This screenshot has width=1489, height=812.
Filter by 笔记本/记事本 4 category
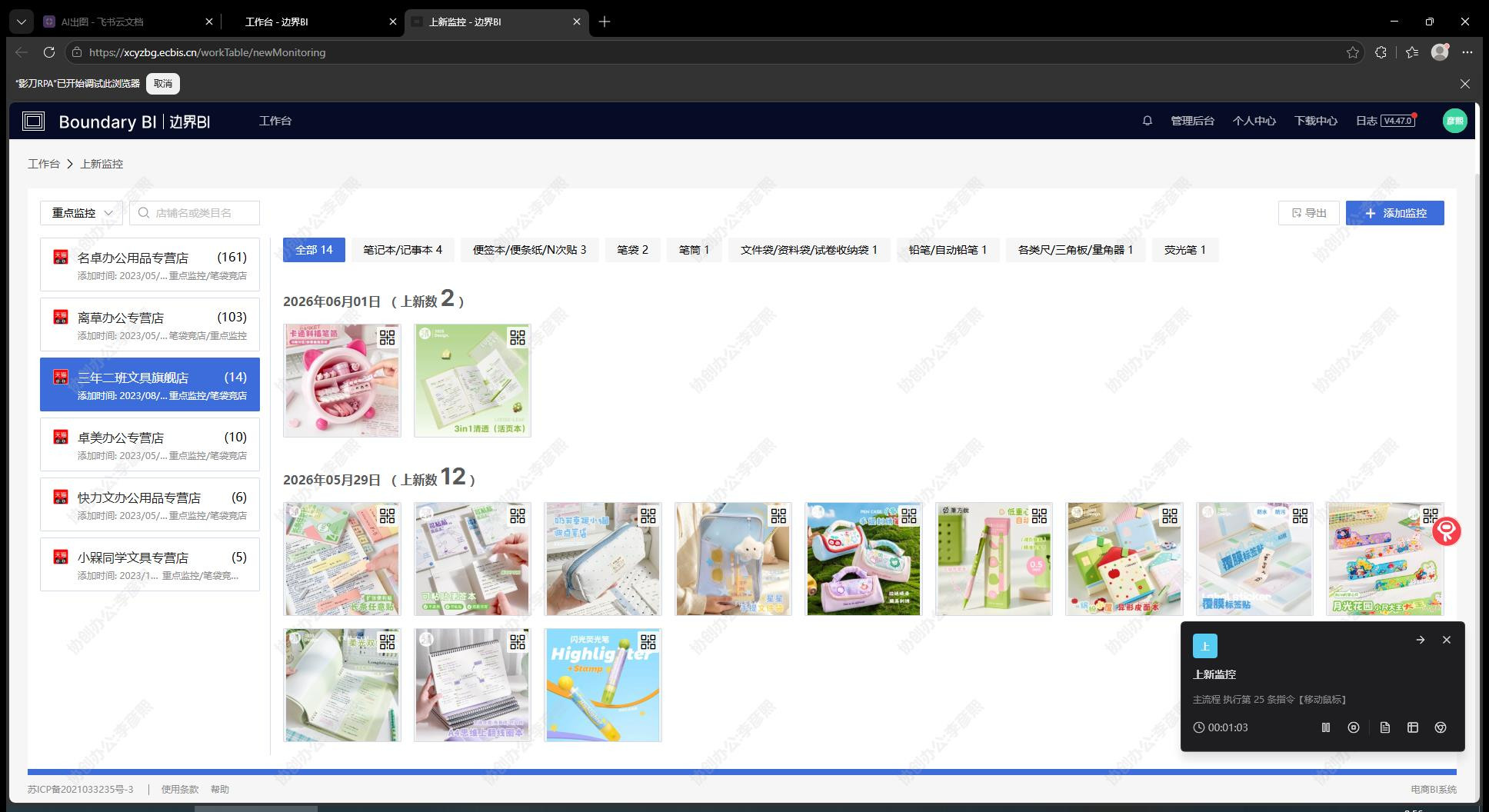point(403,250)
